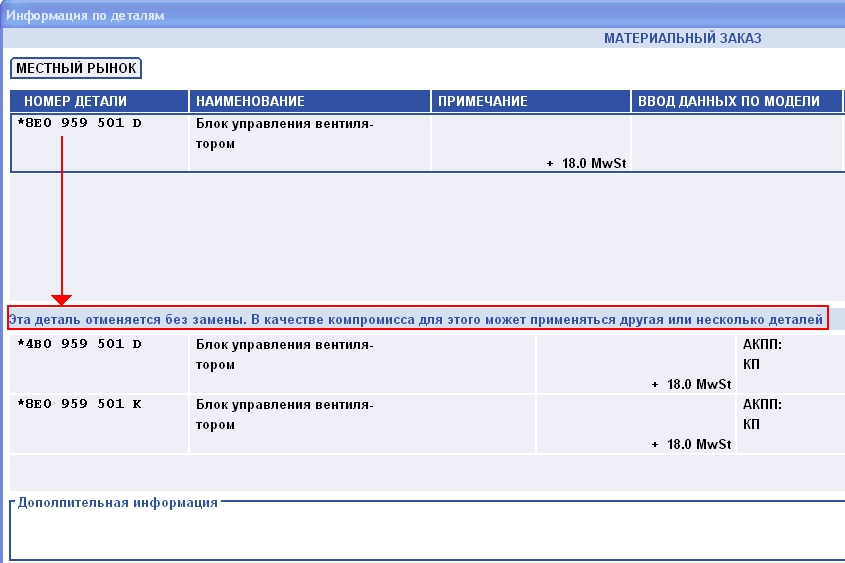845x563 pixels.
Task: Click the blue notice about the cancelled part
Action: [x=416, y=320]
